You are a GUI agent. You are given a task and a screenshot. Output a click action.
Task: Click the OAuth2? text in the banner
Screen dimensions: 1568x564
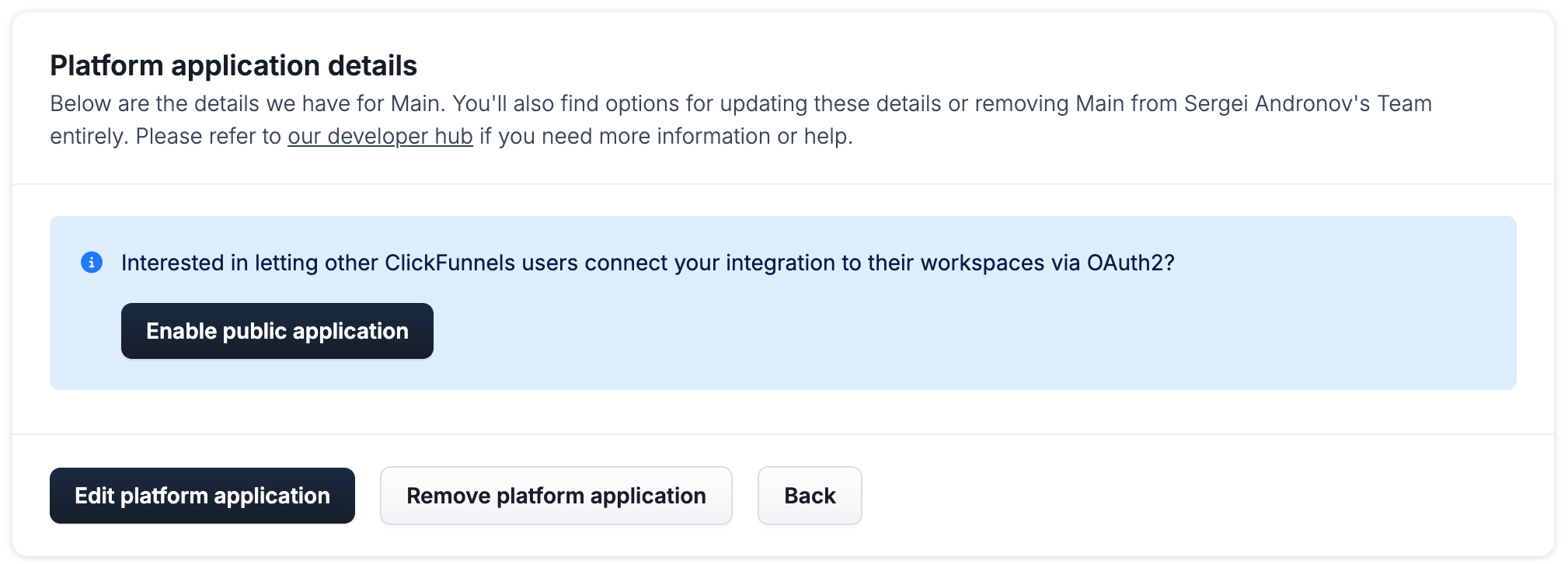click(x=1131, y=263)
